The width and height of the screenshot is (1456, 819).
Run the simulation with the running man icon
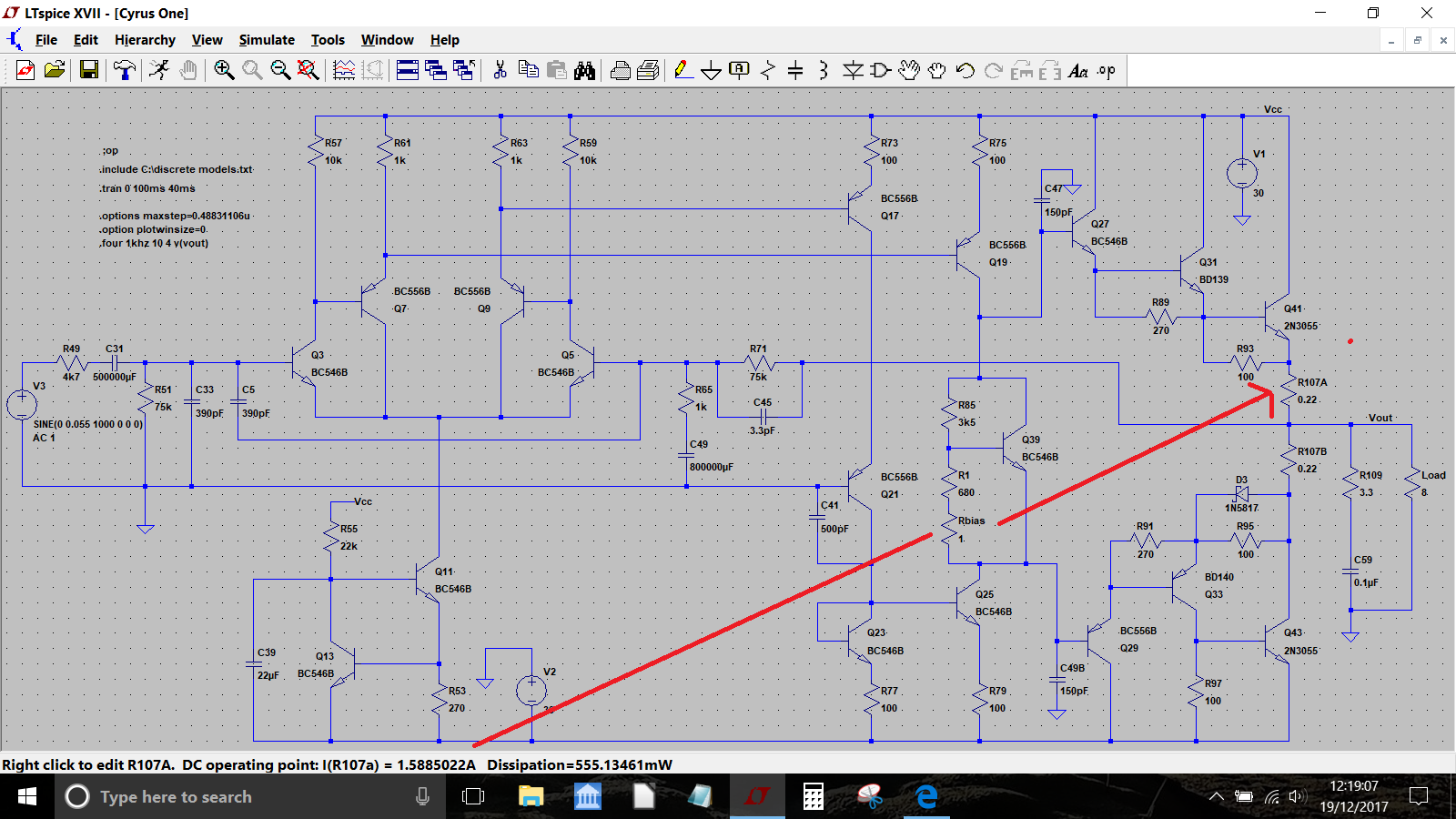[x=159, y=70]
